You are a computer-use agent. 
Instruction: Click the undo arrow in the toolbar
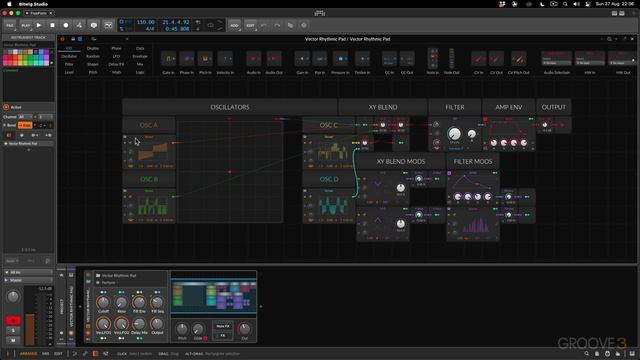tap(264, 25)
